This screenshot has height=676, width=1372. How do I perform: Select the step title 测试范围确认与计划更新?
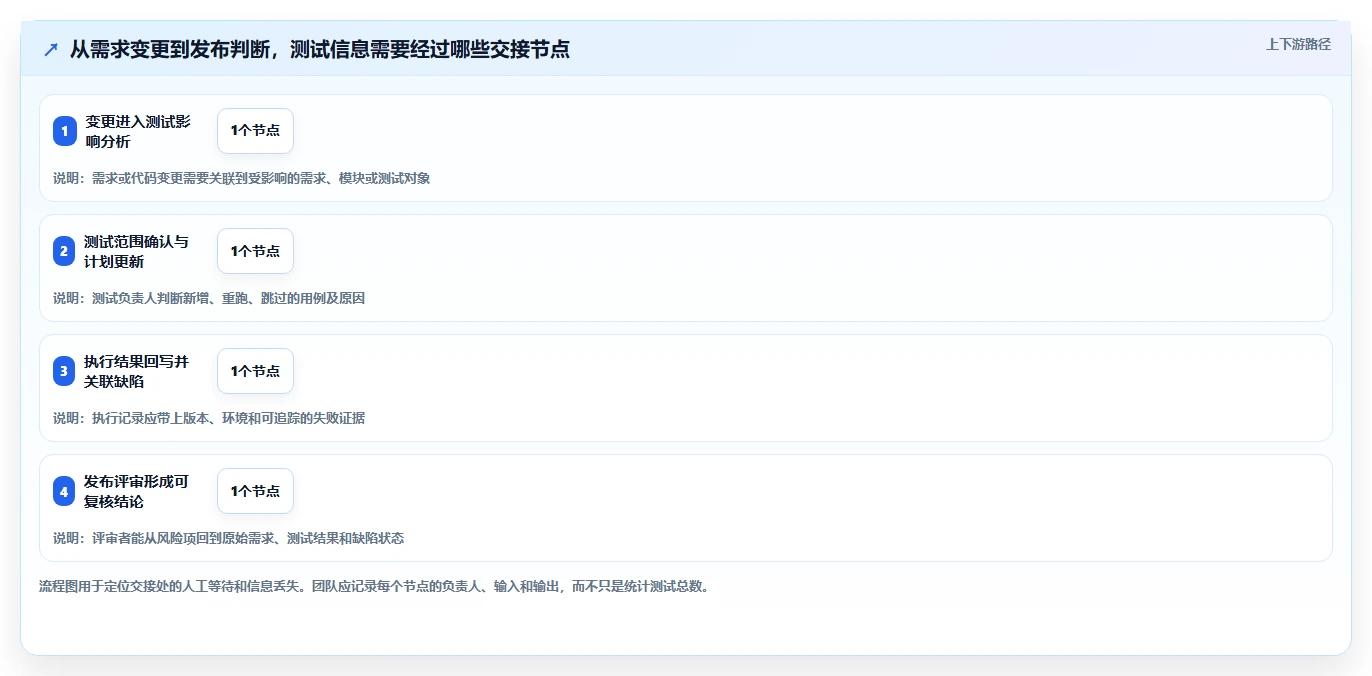(137, 251)
